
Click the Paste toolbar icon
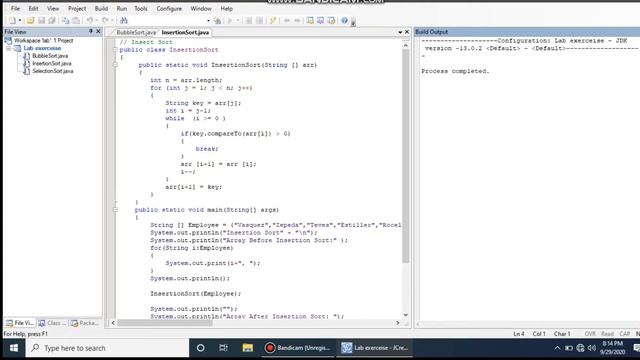[76, 20]
